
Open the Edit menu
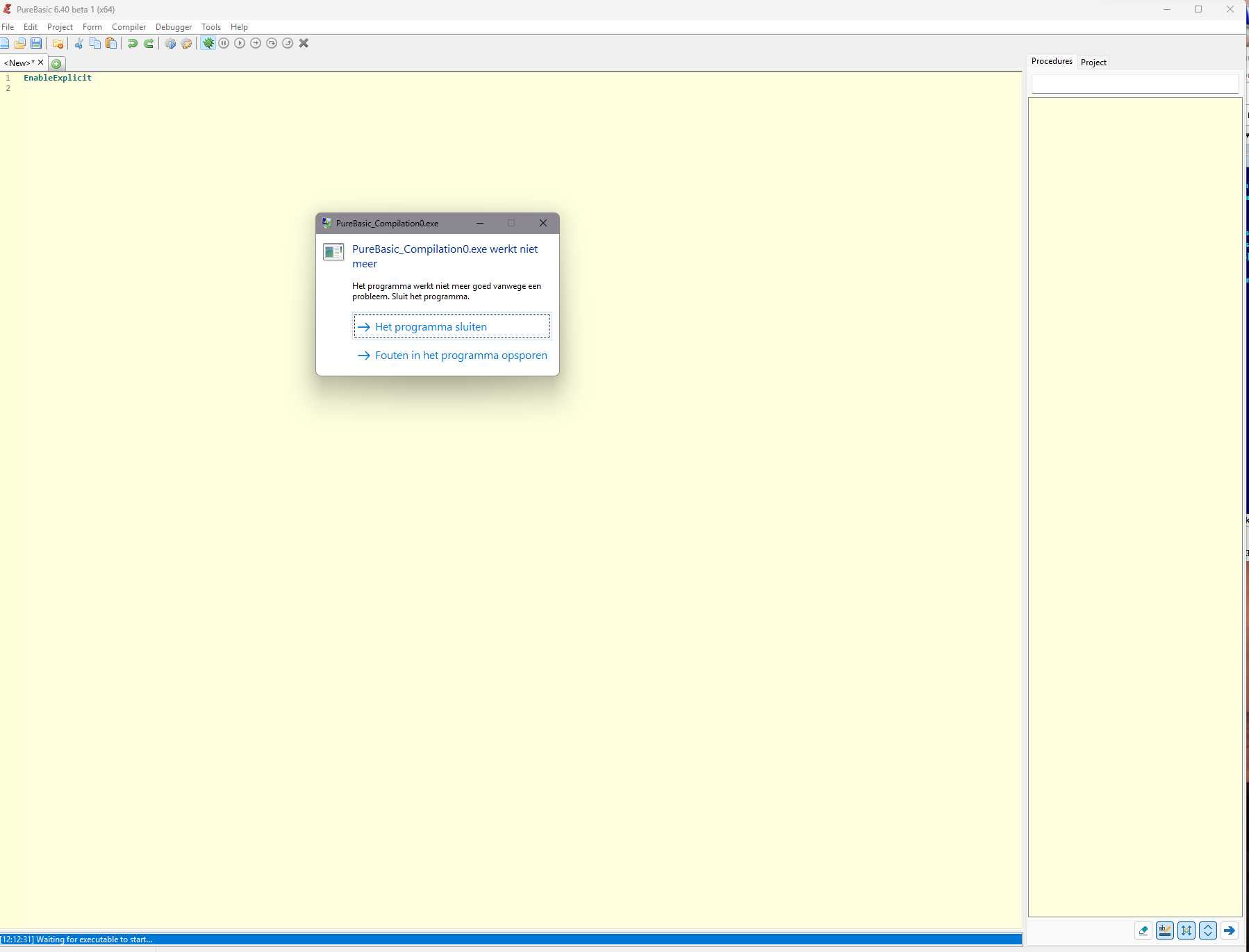click(x=31, y=27)
